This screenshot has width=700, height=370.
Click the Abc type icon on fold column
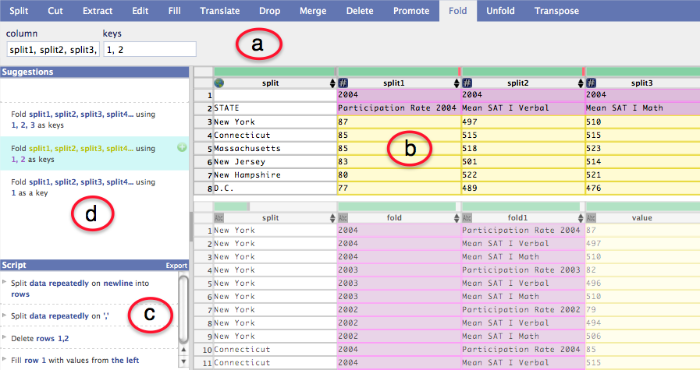pyautogui.click(x=343, y=218)
